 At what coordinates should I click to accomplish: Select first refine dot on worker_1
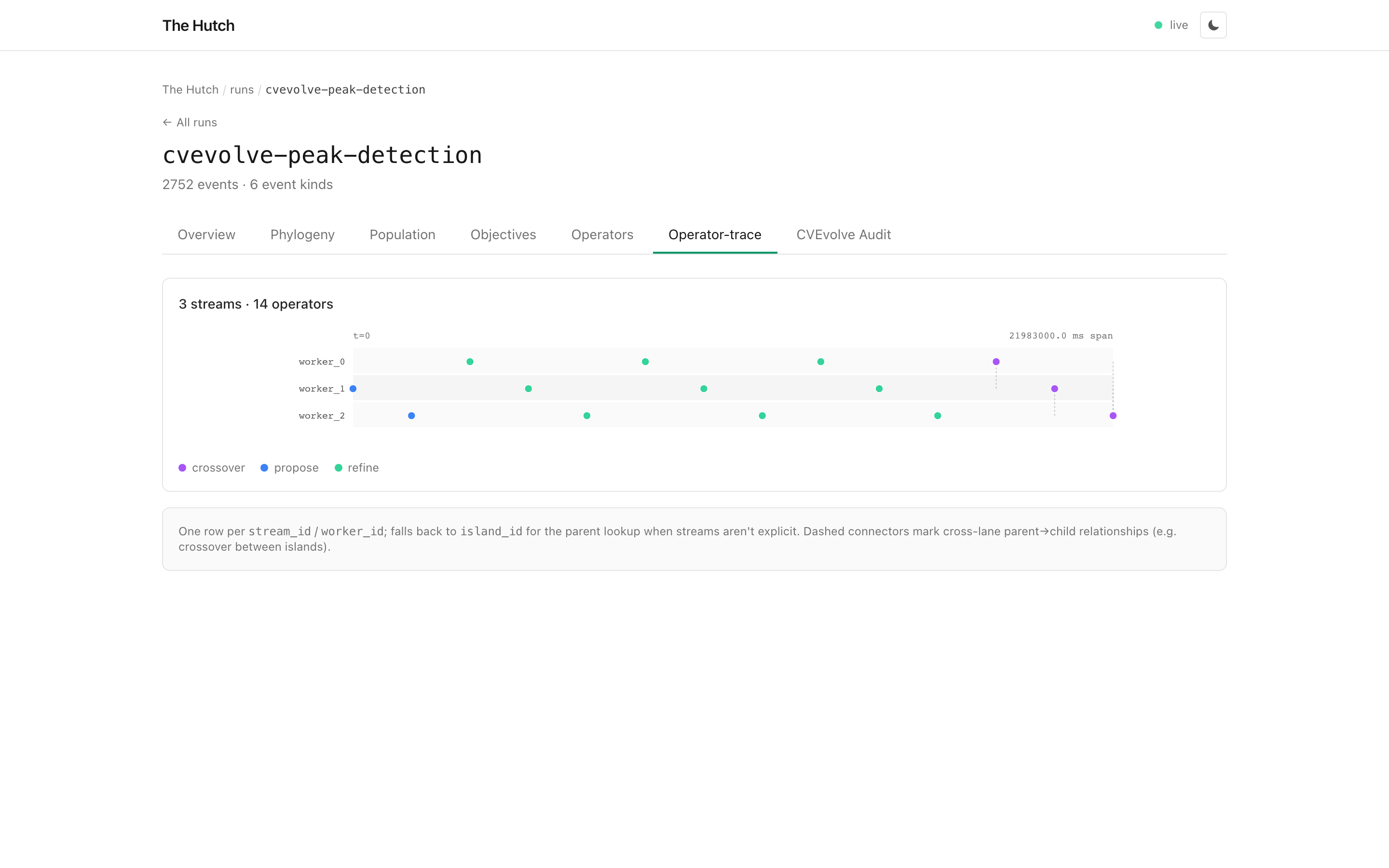529,389
